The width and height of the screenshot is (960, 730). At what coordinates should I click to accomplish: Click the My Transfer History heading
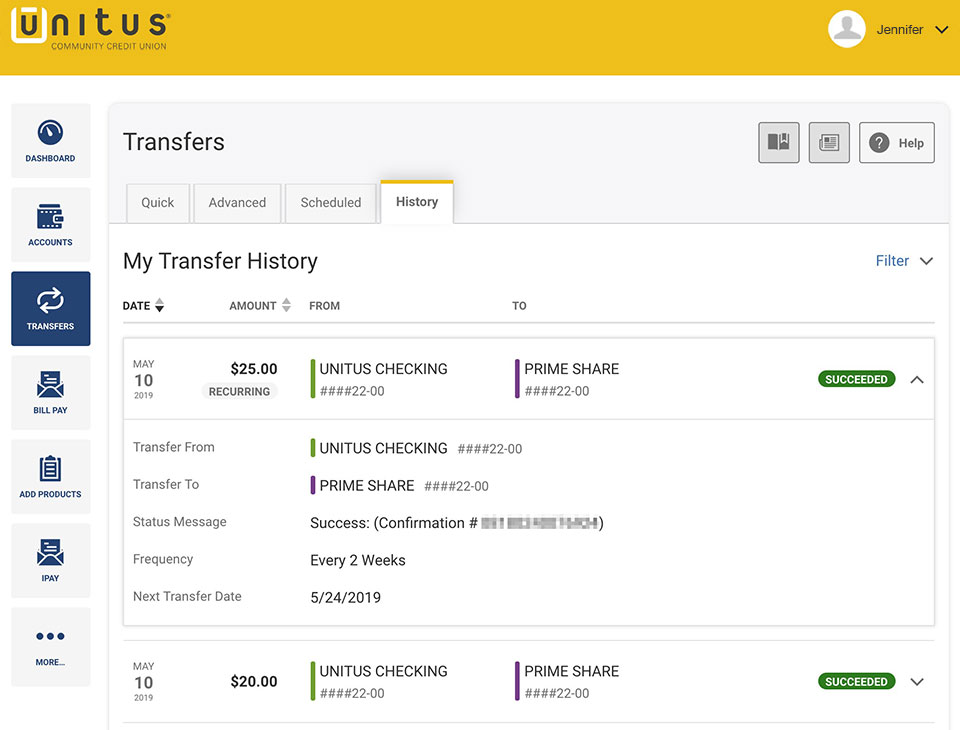pos(220,262)
